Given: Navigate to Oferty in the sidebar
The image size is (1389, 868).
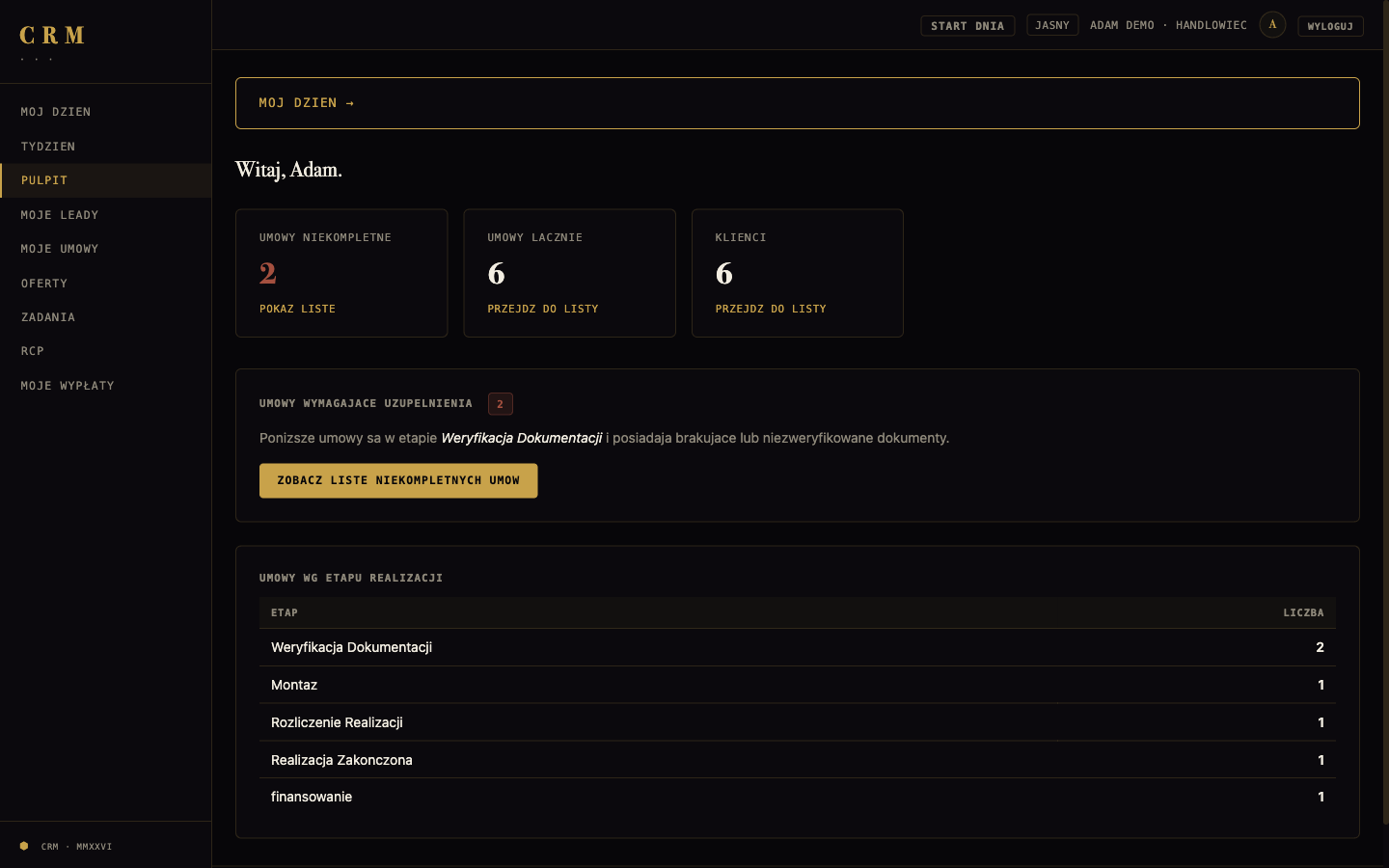Looking at the screenshot, I should [105, 284].
